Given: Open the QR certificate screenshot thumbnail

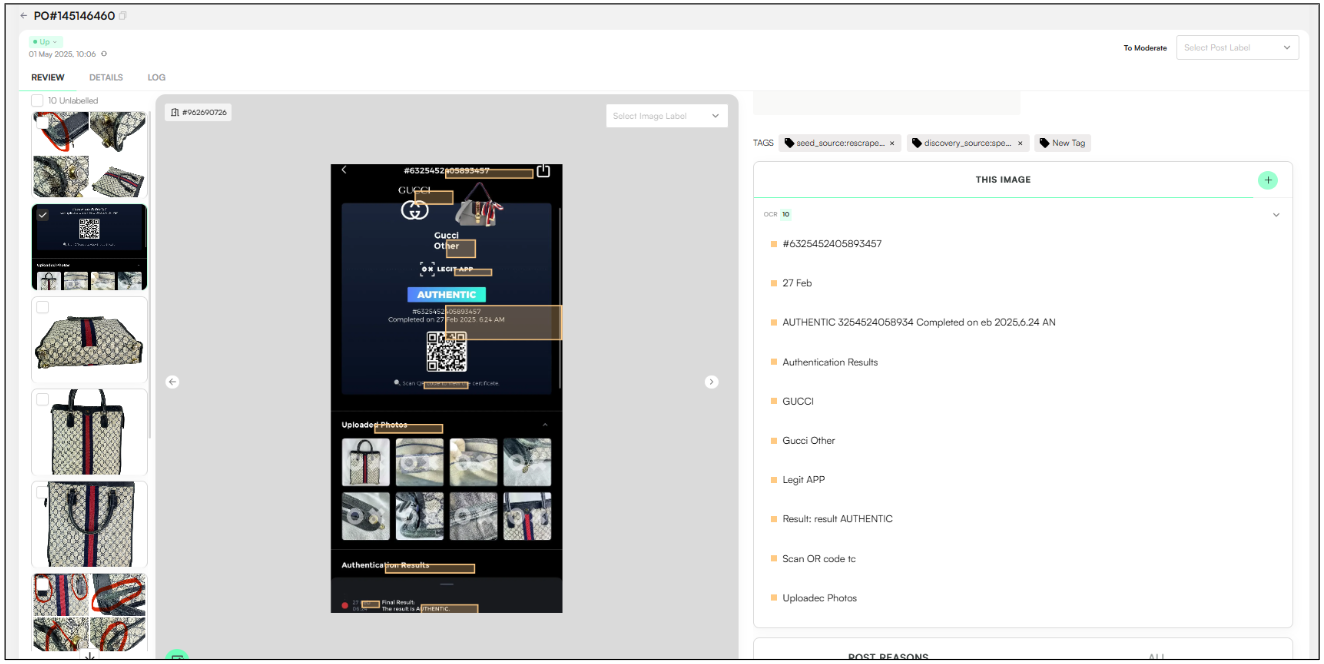Looking at the screenshot, I should pyautogui.click(x=89, y=247).
